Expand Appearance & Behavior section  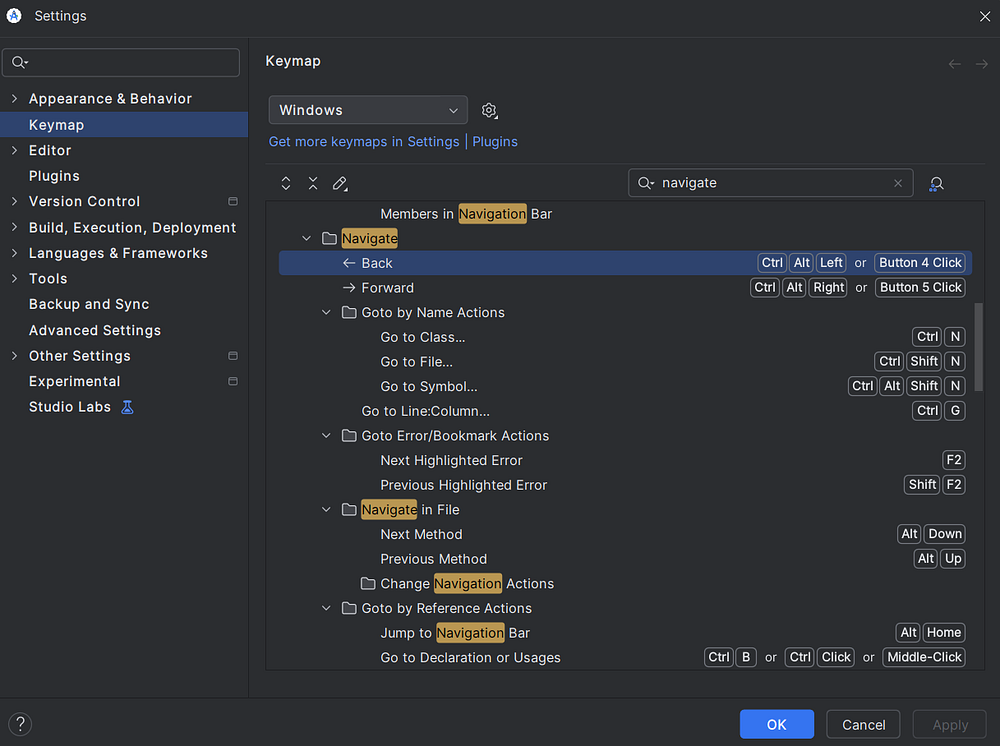pos(15,99)
